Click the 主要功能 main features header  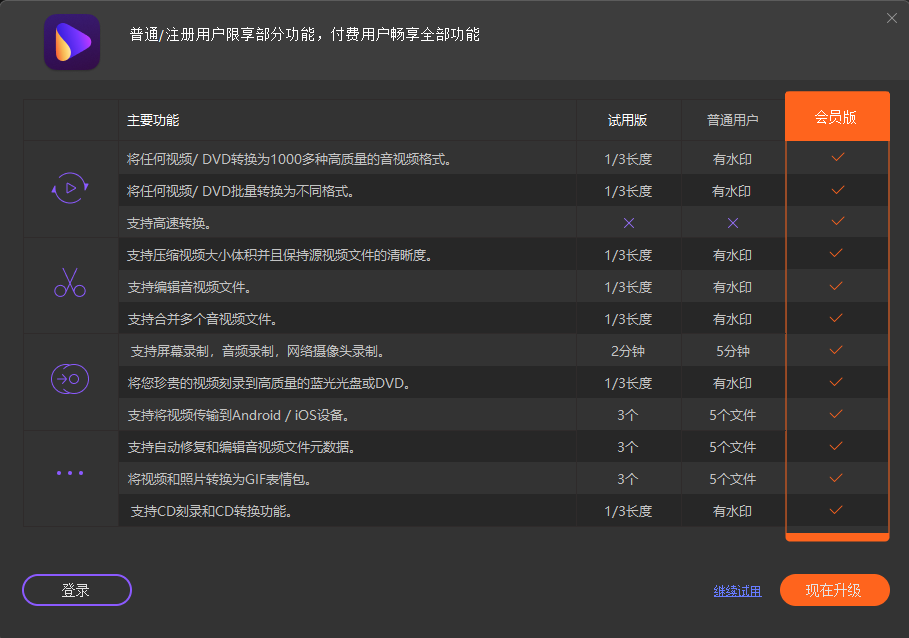point(153,120)
